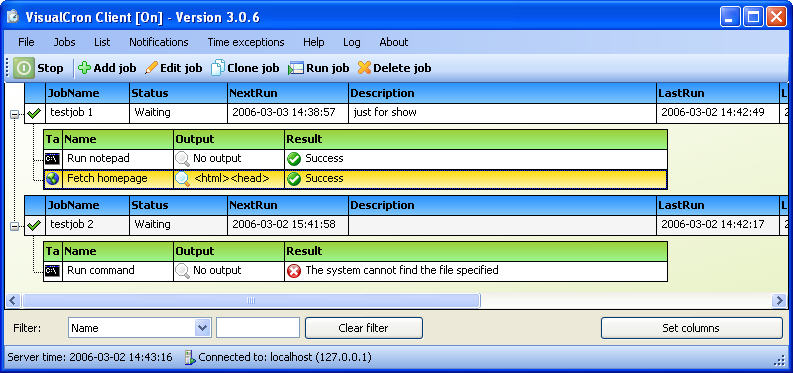The height and width of the screenshot is (373, 793).
Task: Open the Filter Name dropdown
Action: pos(202,328)
